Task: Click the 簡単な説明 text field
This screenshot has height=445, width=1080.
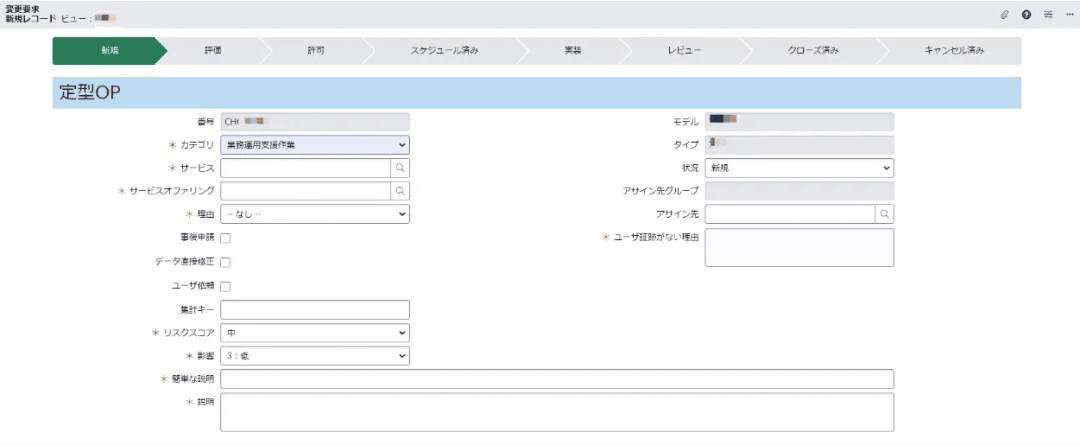Action: coord(557,379)
